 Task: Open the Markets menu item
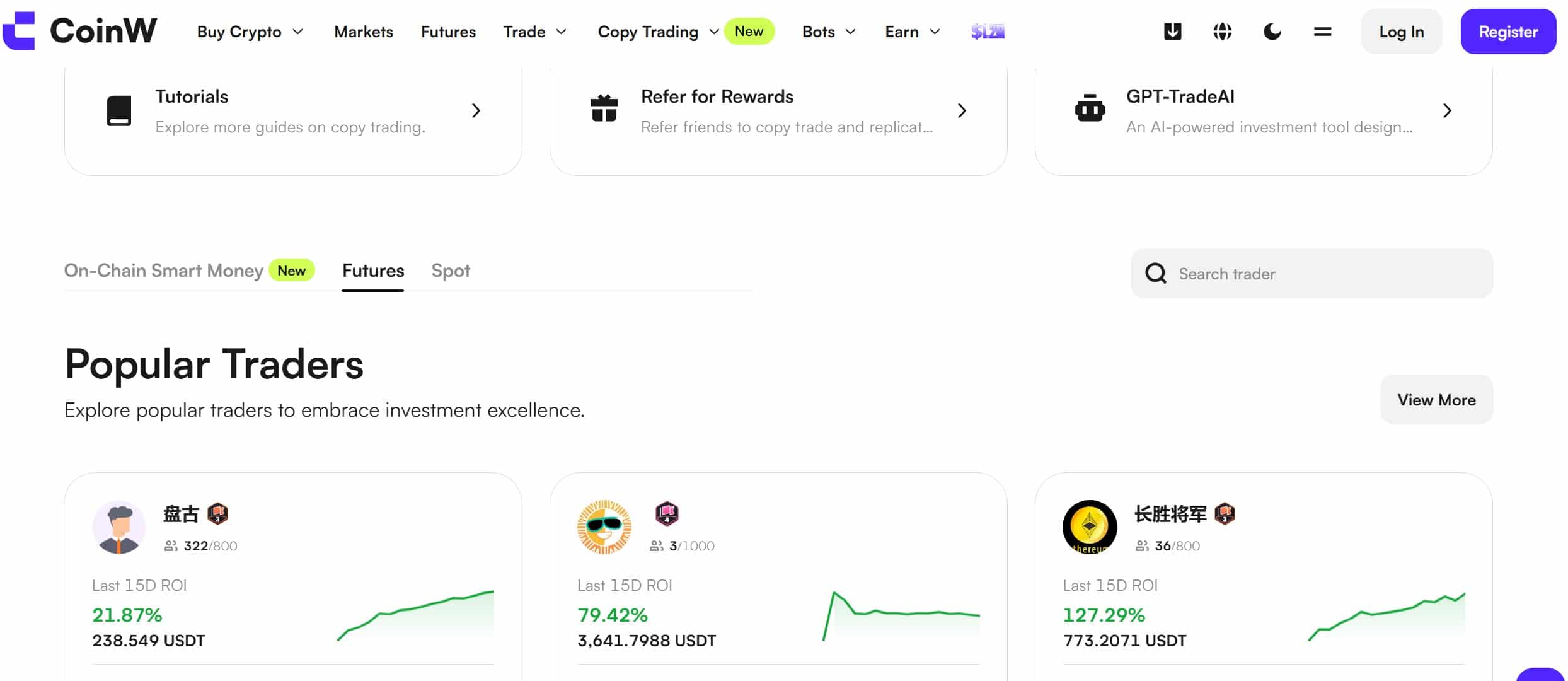[x=364, y=32]
